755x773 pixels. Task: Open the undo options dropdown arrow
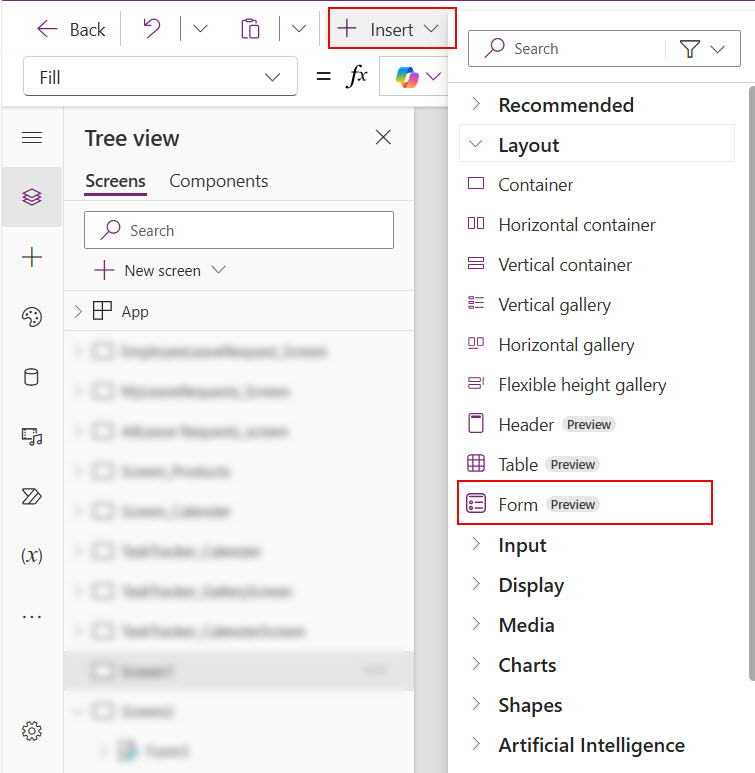click(x=200, y=29)
